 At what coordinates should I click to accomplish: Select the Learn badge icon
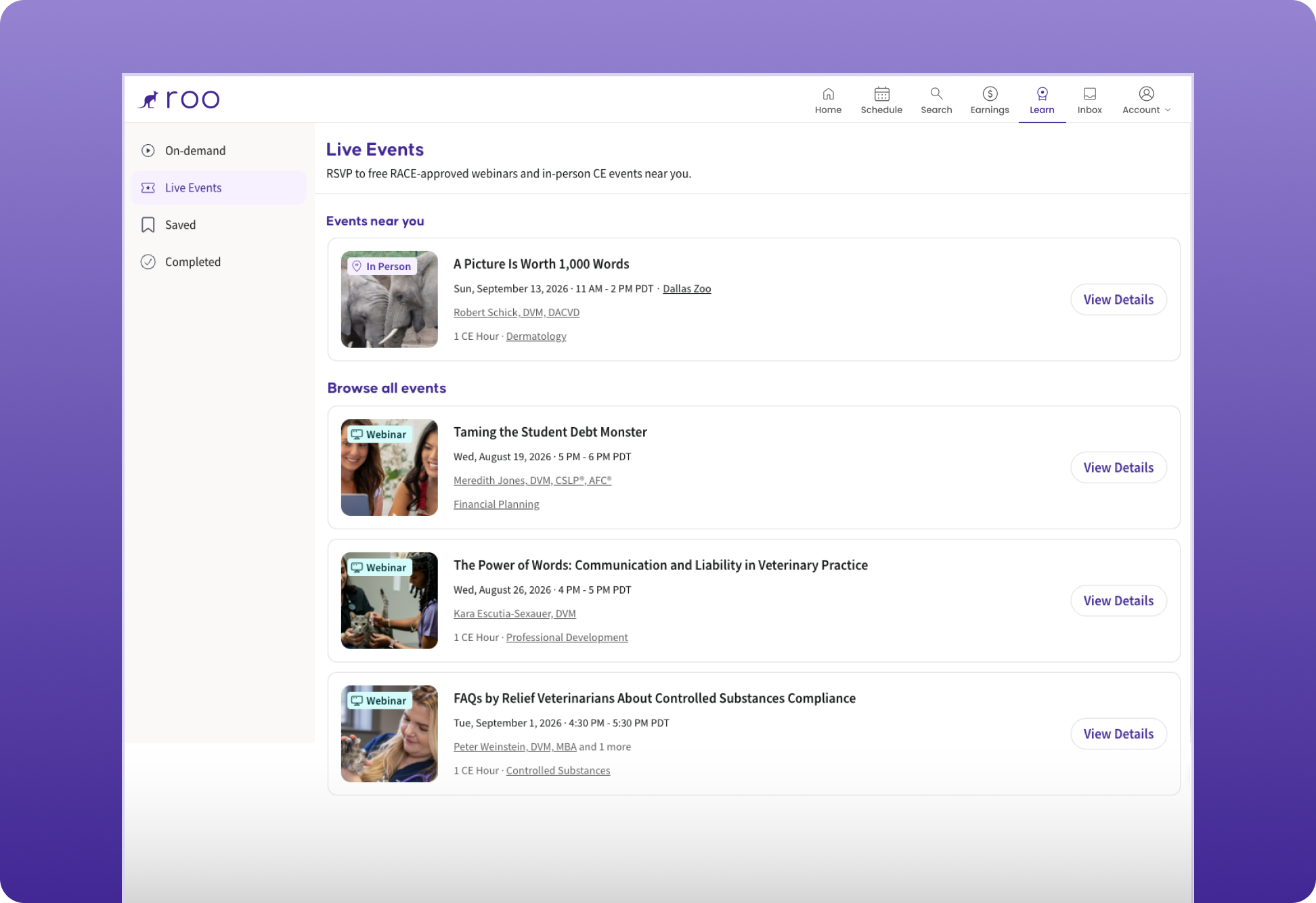click(1042, 94)
